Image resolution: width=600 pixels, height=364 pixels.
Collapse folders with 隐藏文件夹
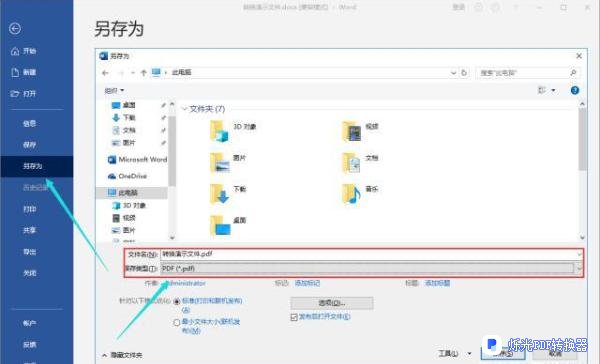(122, 355)
